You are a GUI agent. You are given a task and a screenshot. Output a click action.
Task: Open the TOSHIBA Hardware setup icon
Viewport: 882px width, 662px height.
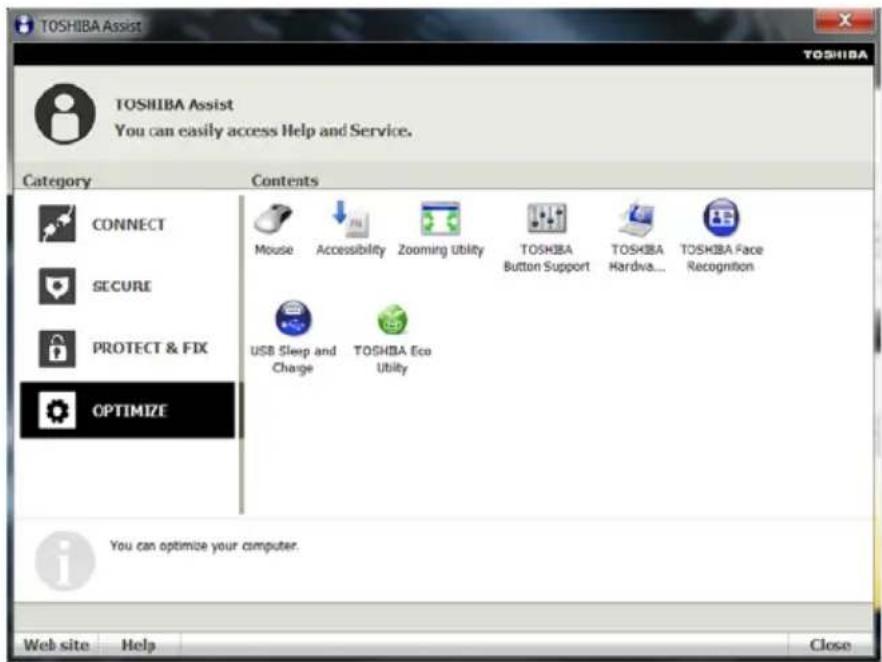click(x=637, y=218)
